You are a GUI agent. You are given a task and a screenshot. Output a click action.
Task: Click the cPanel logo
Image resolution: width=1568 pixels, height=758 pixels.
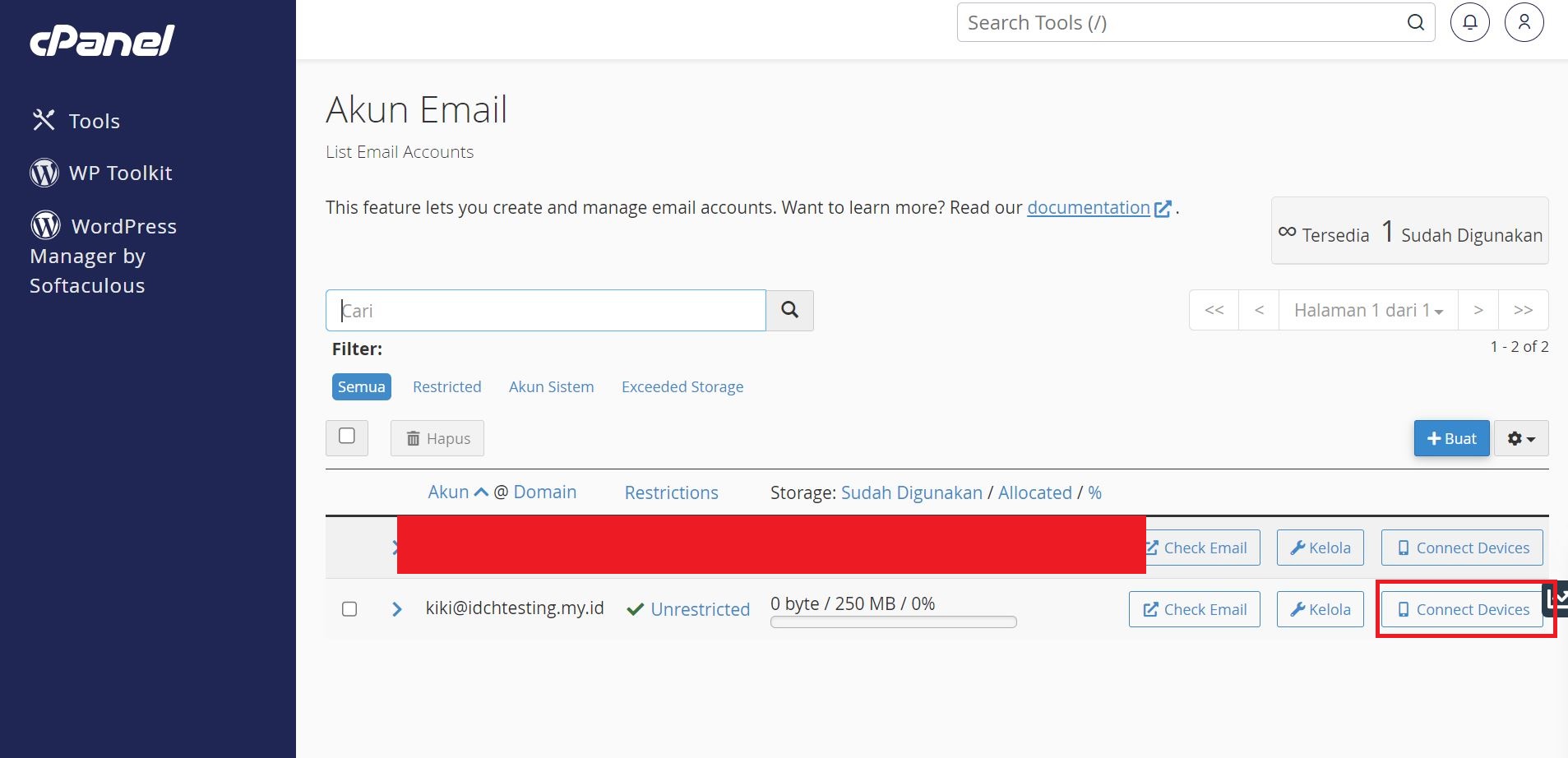click(x=100, y=39)
